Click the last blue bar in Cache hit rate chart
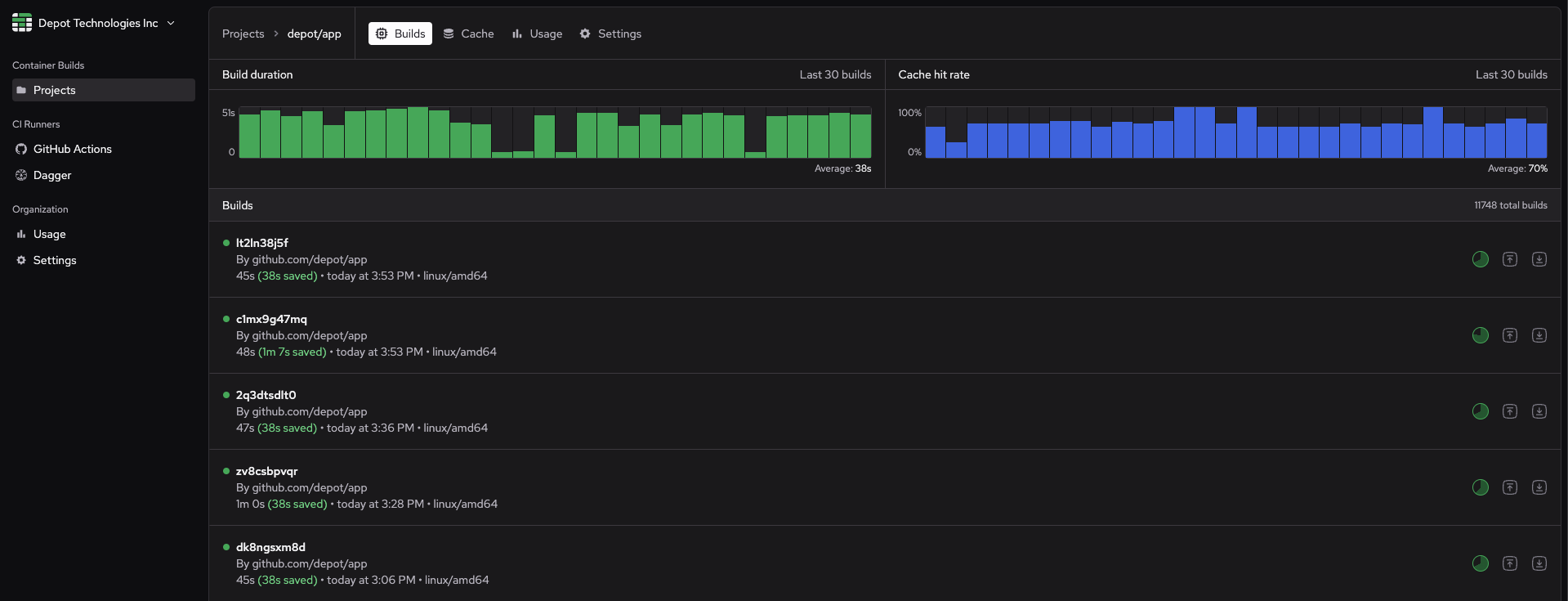The height and width of the screenshot is (601, 1568). click(x=1536, y=140)
